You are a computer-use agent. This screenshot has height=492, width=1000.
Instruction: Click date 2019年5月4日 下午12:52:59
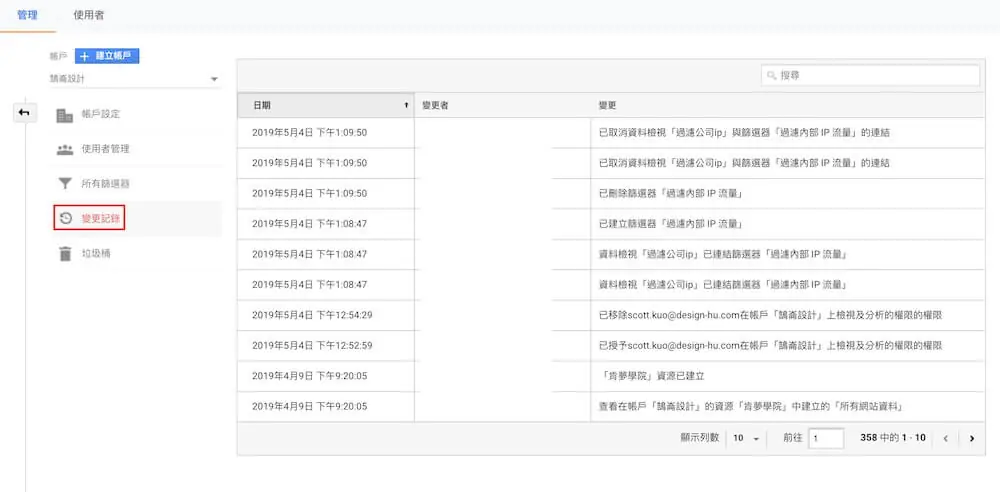pos(312,345)
